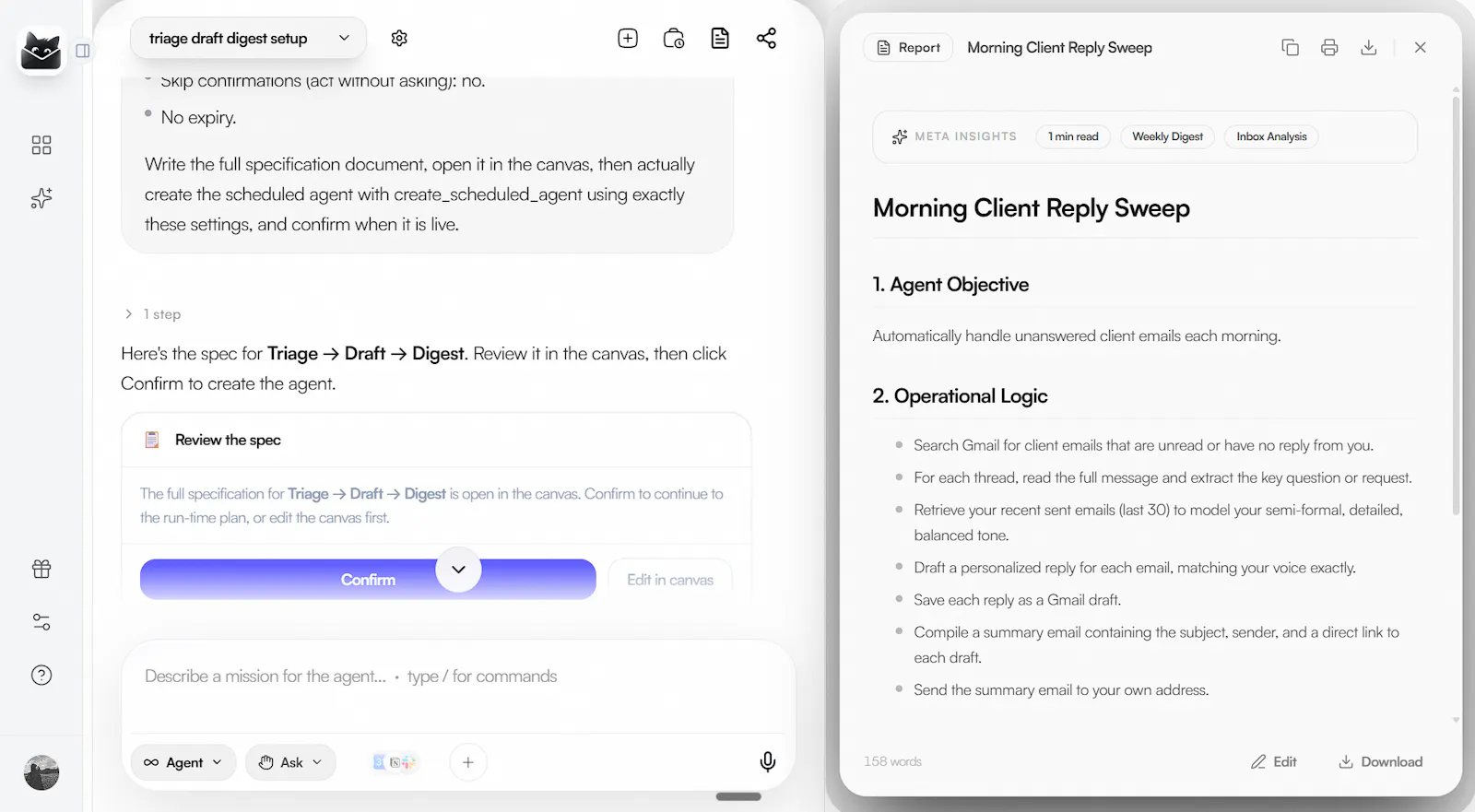Copy the report with copy icon

tap(1291, 47)
